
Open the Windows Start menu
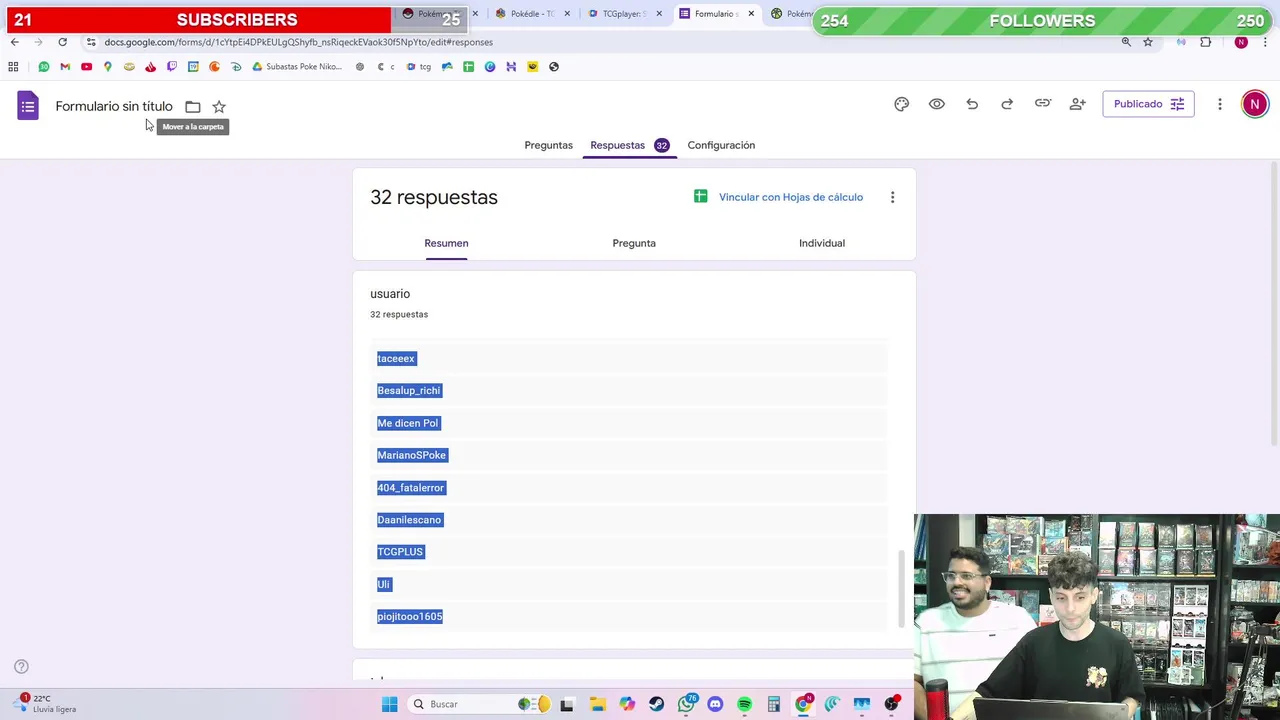coord(389,704)
